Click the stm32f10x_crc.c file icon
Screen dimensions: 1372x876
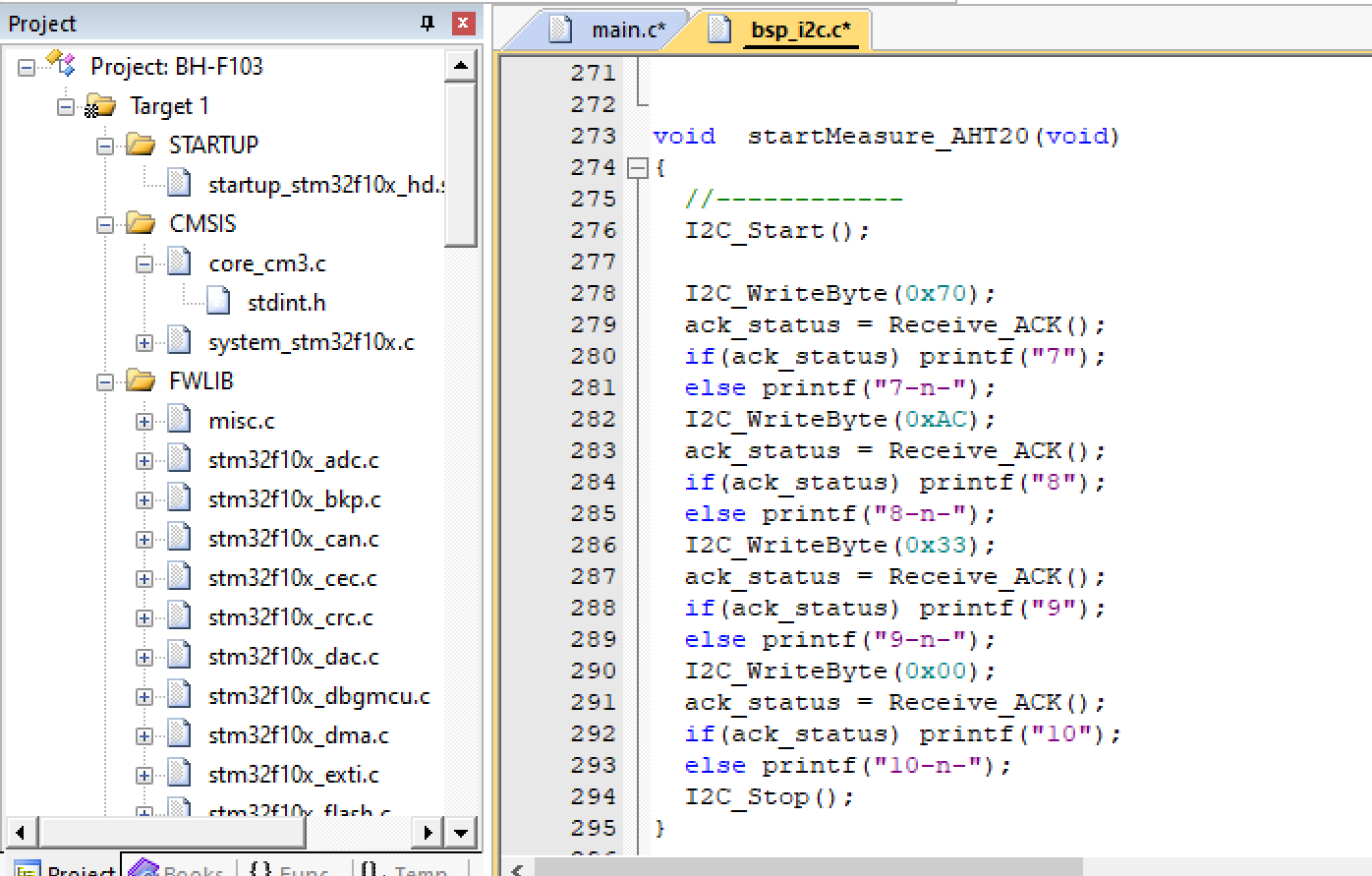point(179,615)
